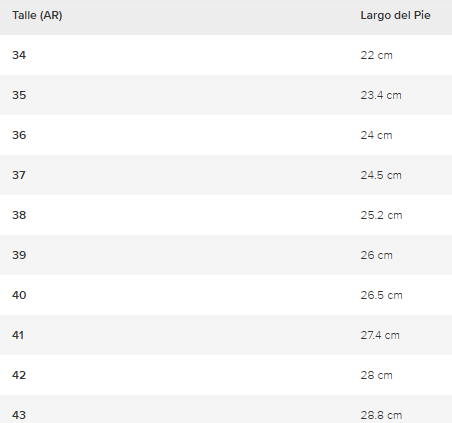The height and width of the screenshot is (423, 452).
Task: Click the 22 cm foot length value
Action: tap(376, 55)
